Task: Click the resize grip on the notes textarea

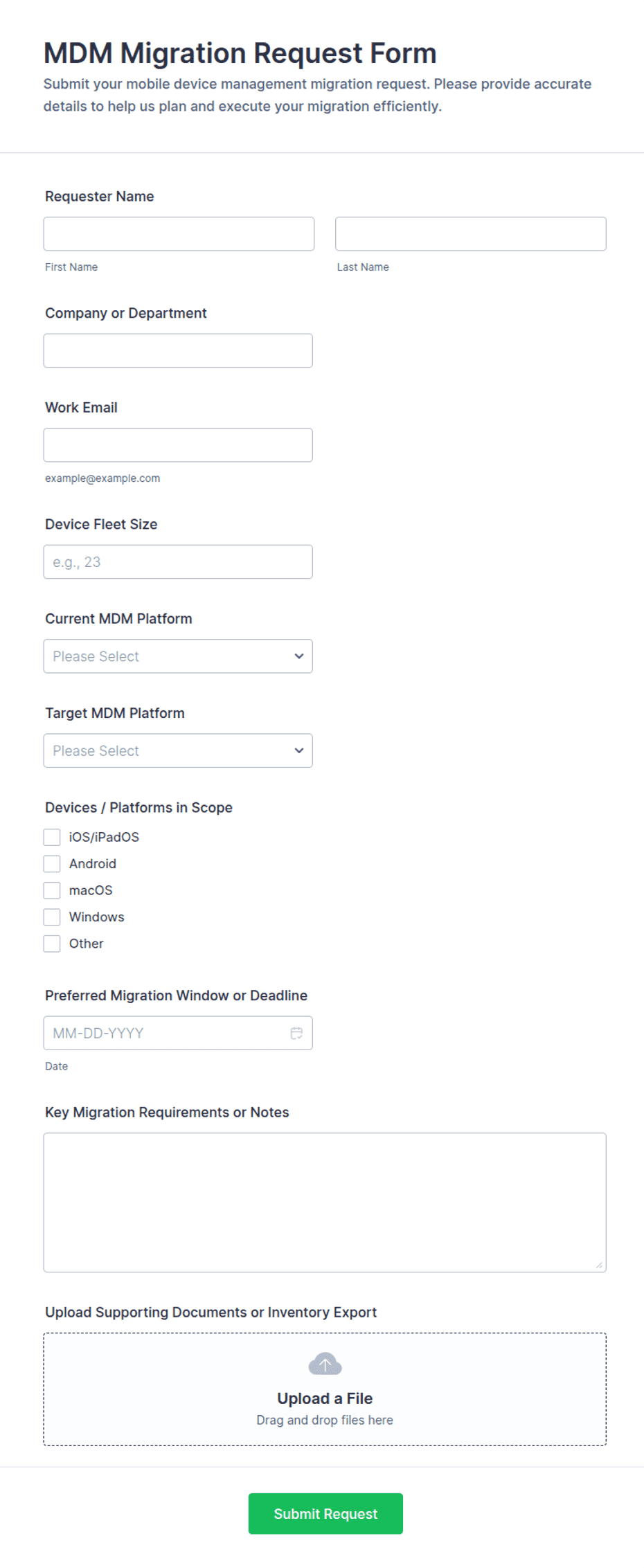Action: [599, 1265]
